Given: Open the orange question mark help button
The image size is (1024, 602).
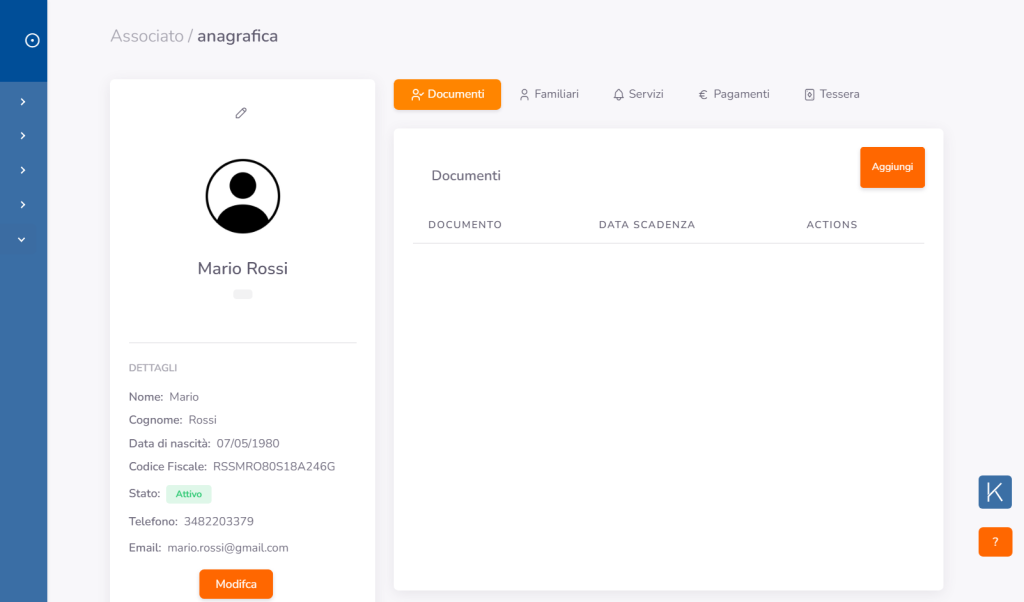Looking at the screenshot, I should (x=995, y=542).
